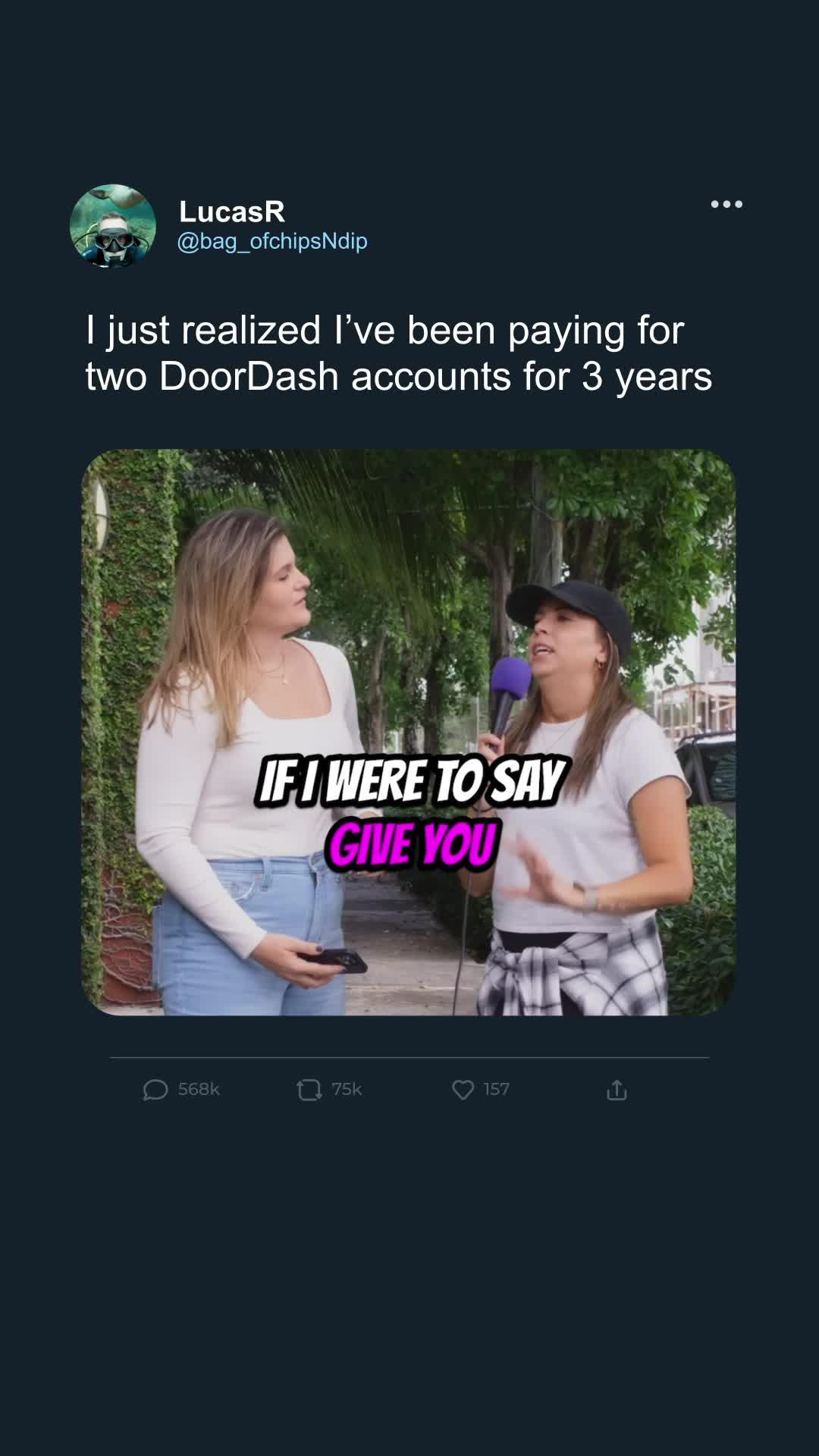This screenshot has height=1456, width=819.
Task: Click the retweet arrows icon
Action: click(309, 1090)
